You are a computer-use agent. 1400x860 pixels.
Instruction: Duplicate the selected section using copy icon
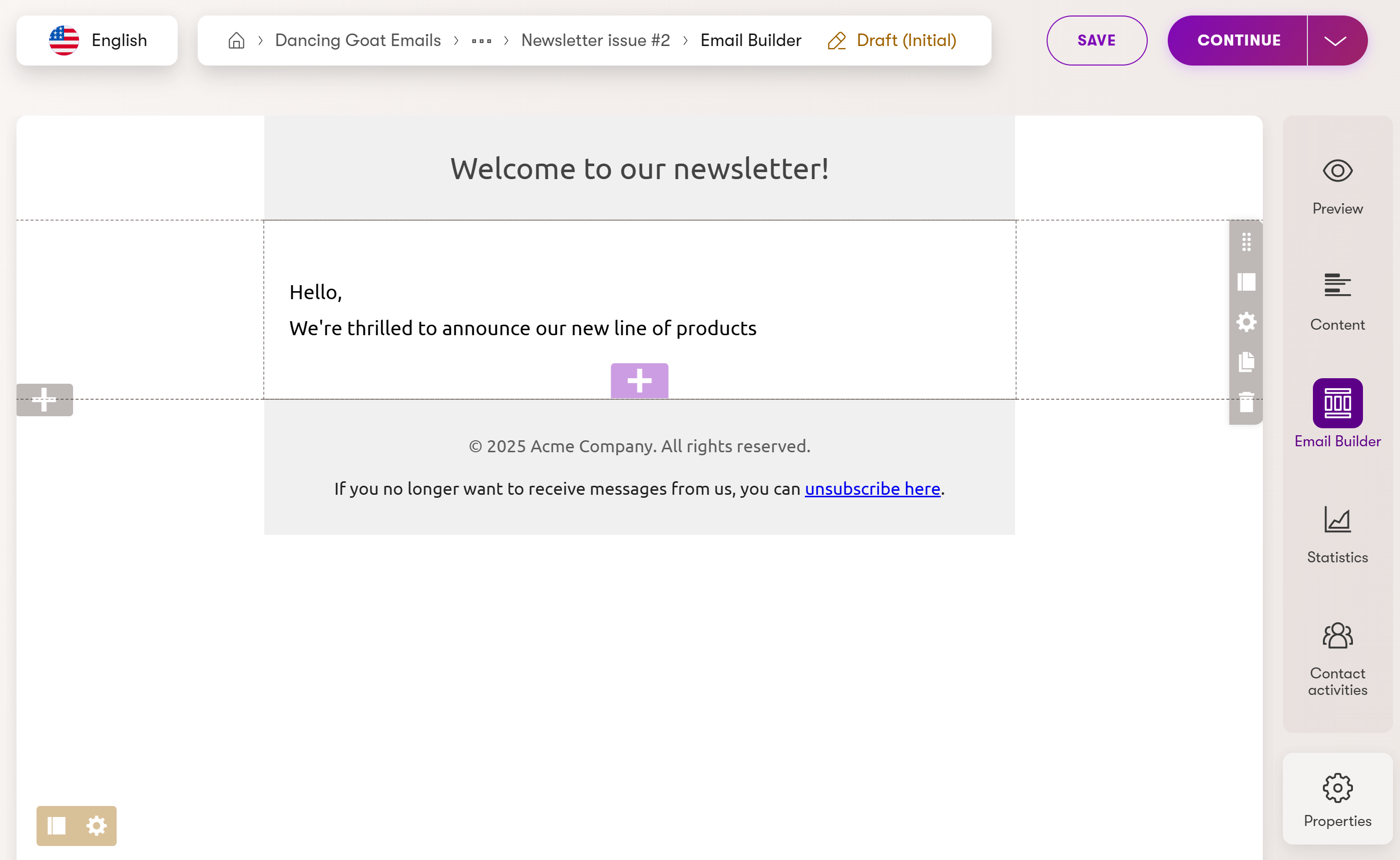coord(1246,362)
